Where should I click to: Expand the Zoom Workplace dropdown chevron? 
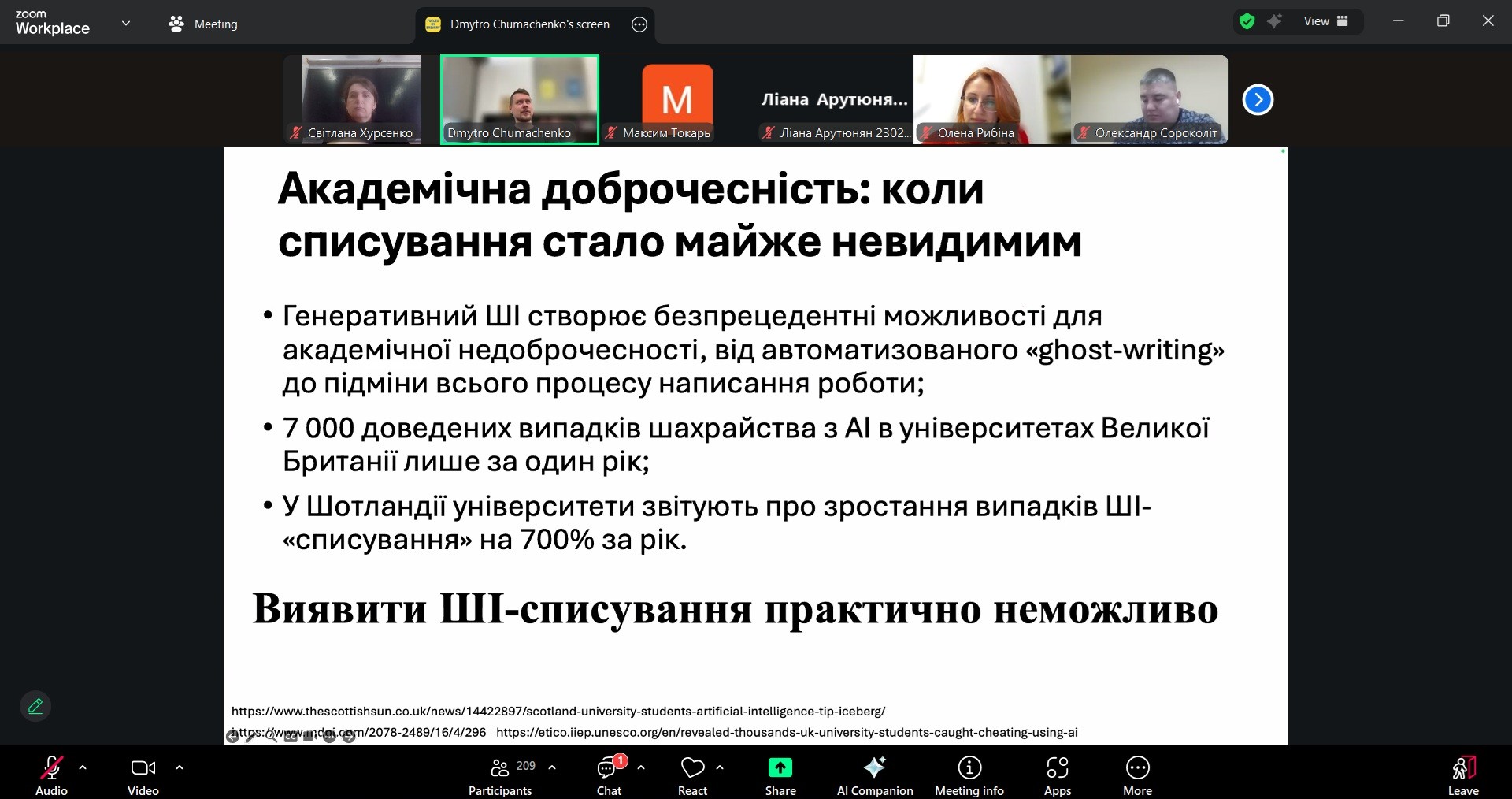pyautogui.click(x=126, y=23)
